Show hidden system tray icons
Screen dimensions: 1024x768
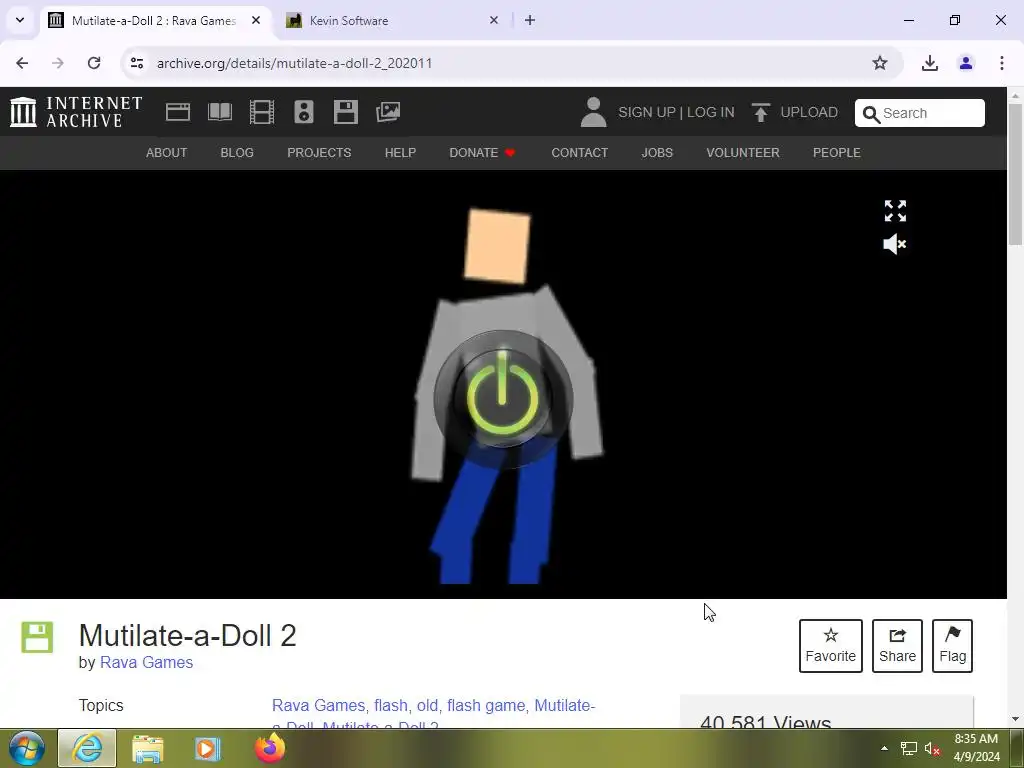(x=884, y=748)
